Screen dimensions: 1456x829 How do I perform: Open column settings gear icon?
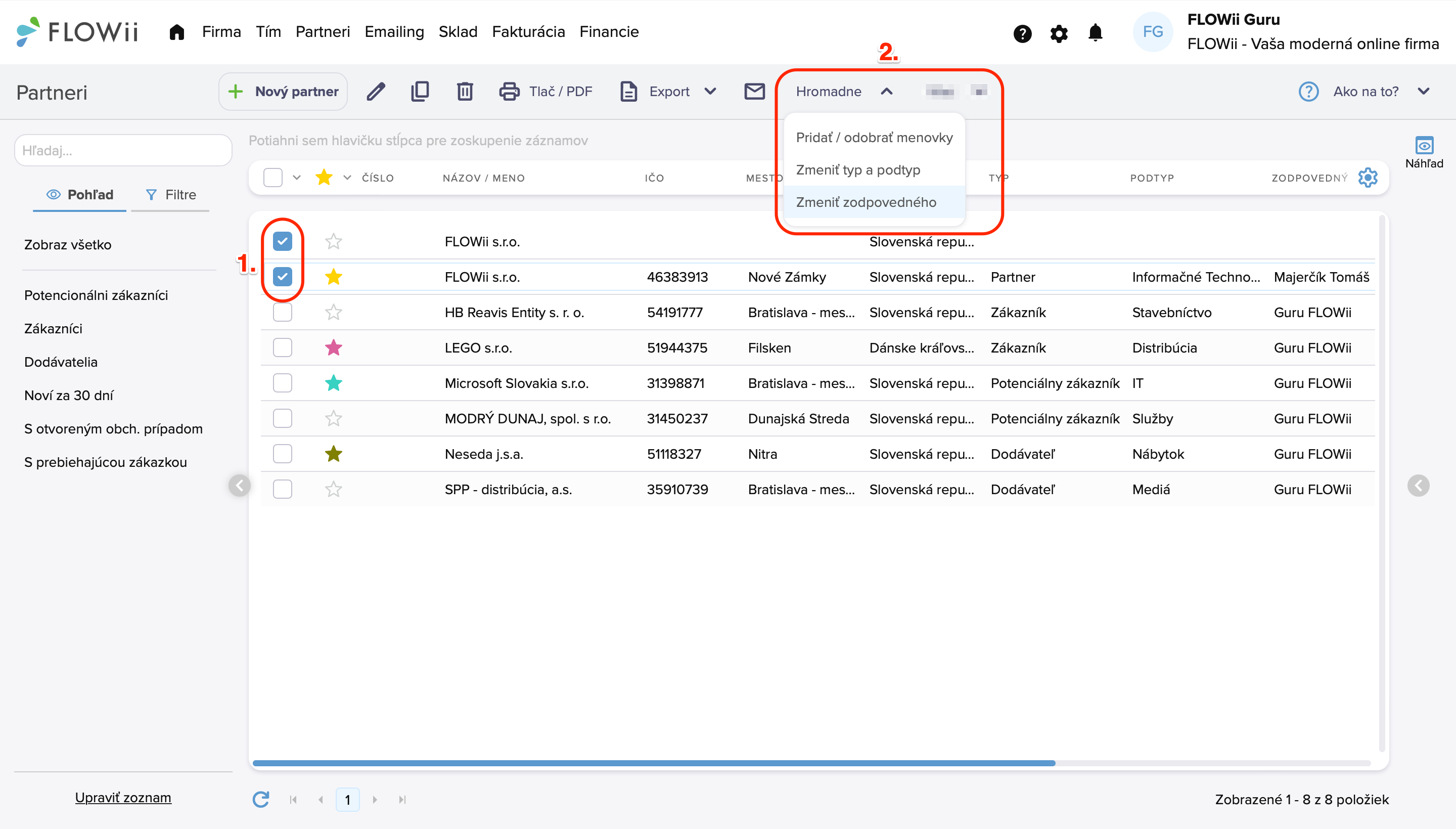tap(1367, 178)
